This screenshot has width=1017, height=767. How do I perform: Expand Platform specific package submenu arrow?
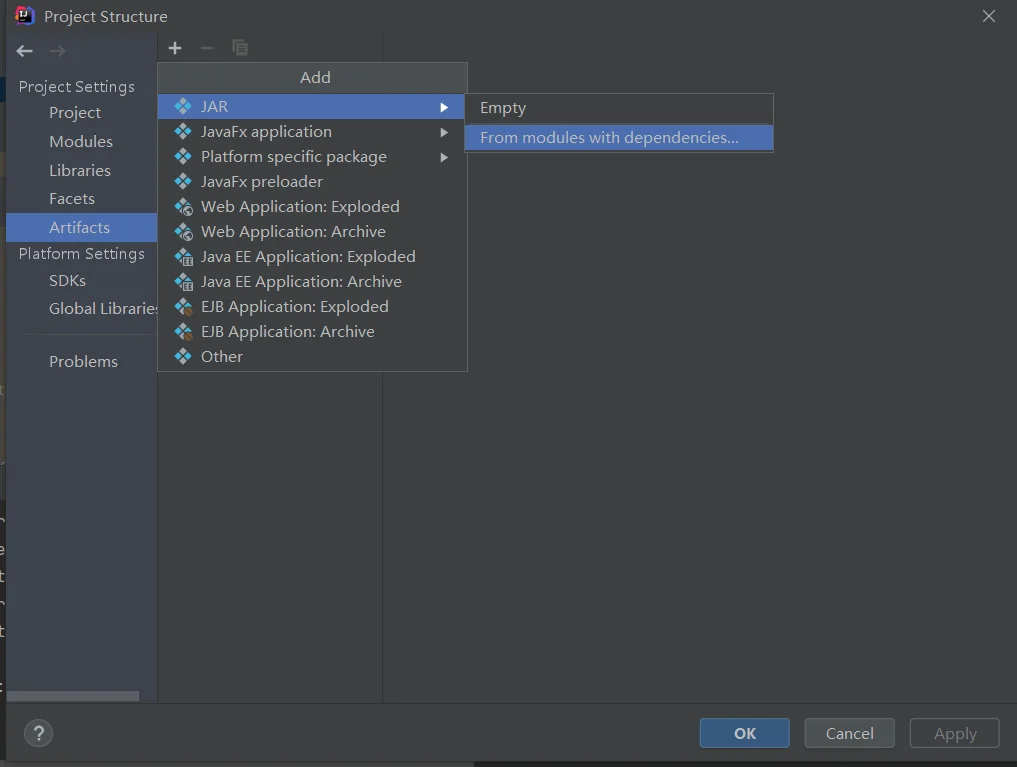coord(444,157)
